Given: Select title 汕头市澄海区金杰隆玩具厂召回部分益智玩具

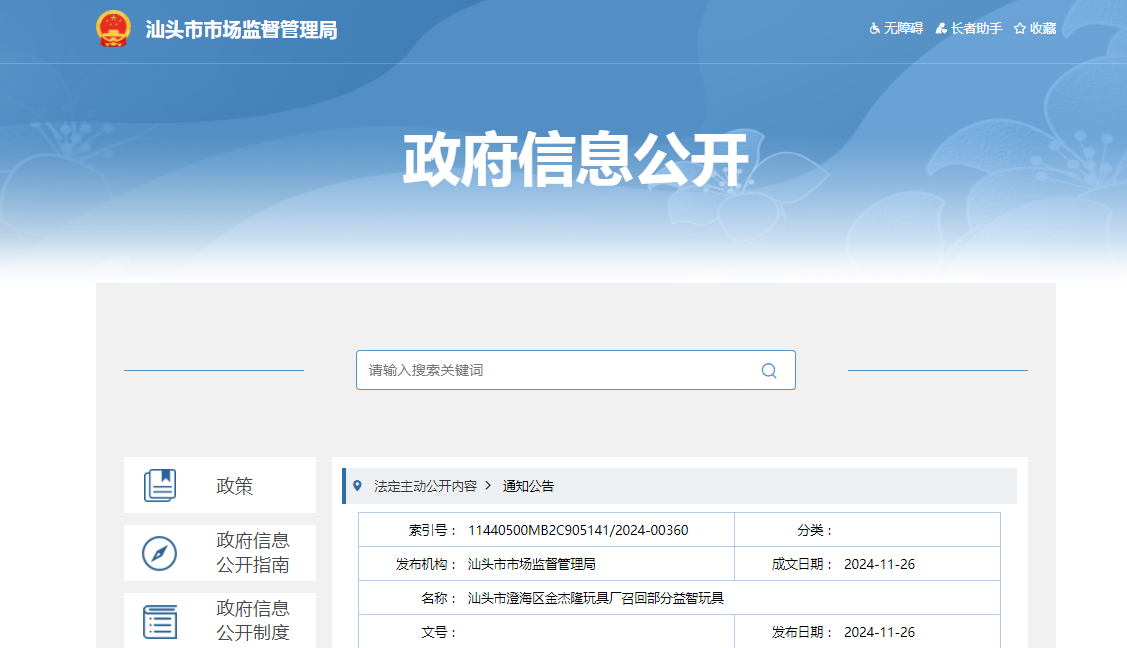Looking at the screenshot, I should tap(596, 598).
